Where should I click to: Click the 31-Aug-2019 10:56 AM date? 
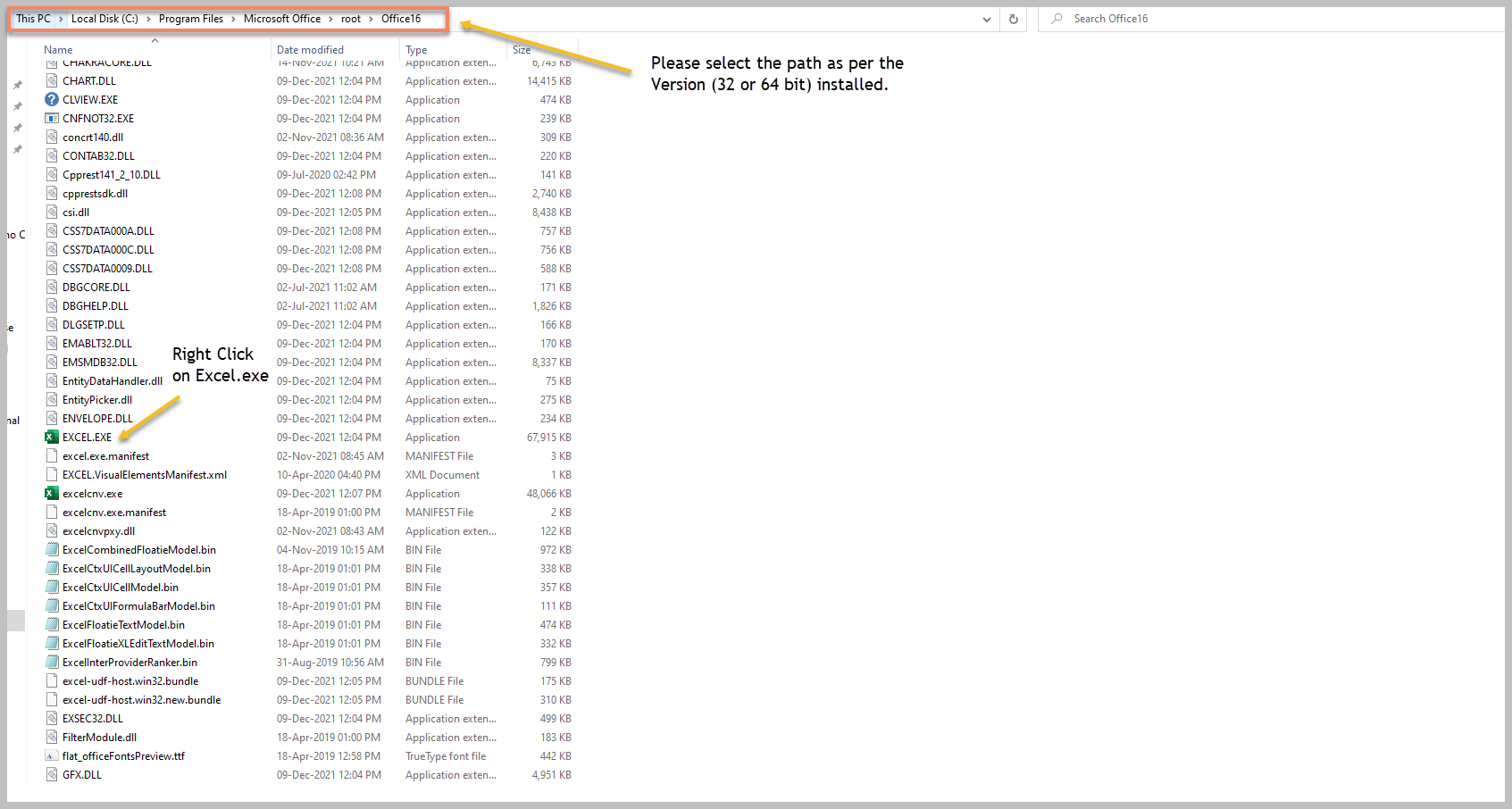tap(330, 663)
